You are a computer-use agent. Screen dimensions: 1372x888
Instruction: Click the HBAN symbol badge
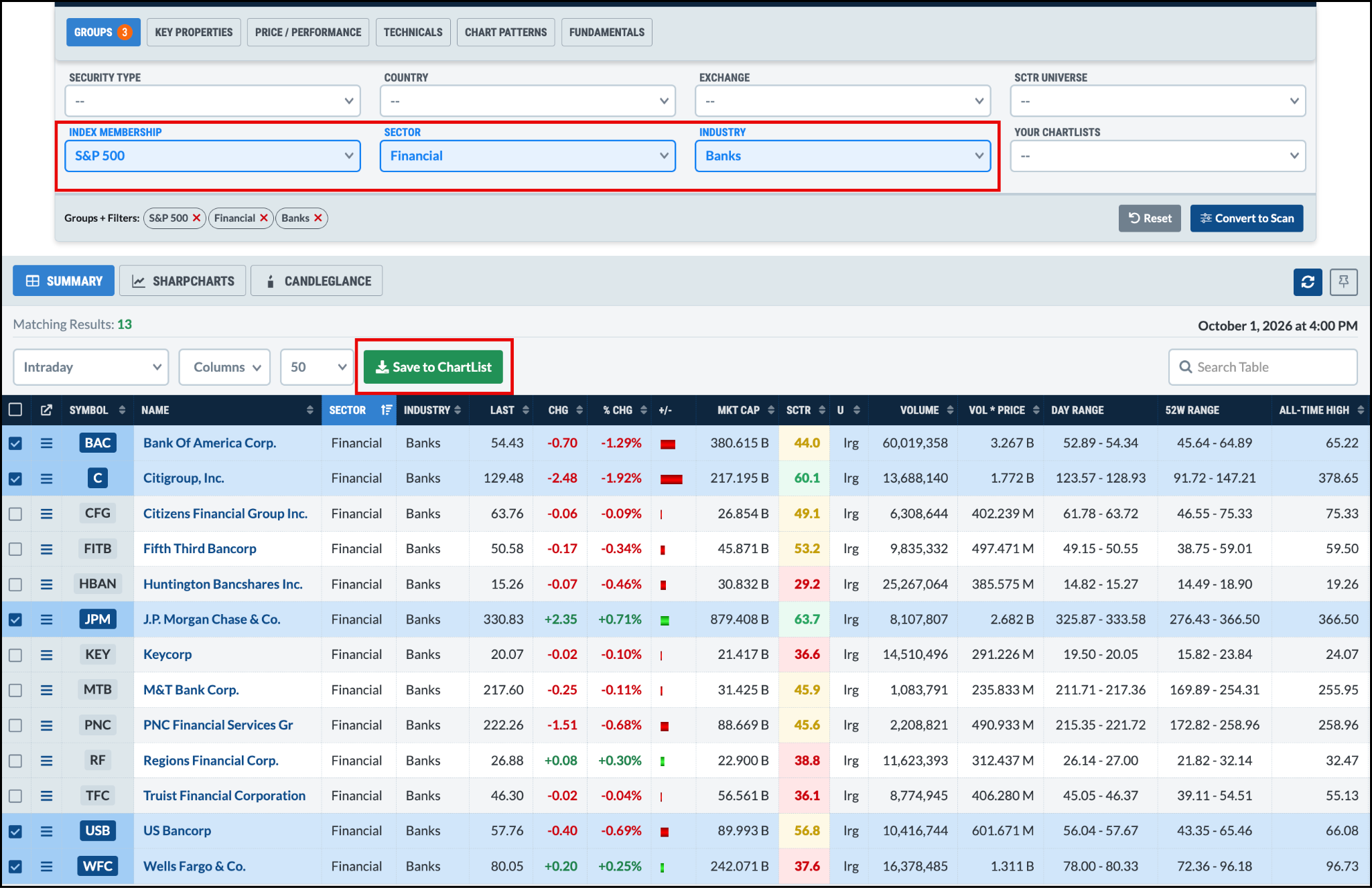pyautogui.click(x=98, y=584)
